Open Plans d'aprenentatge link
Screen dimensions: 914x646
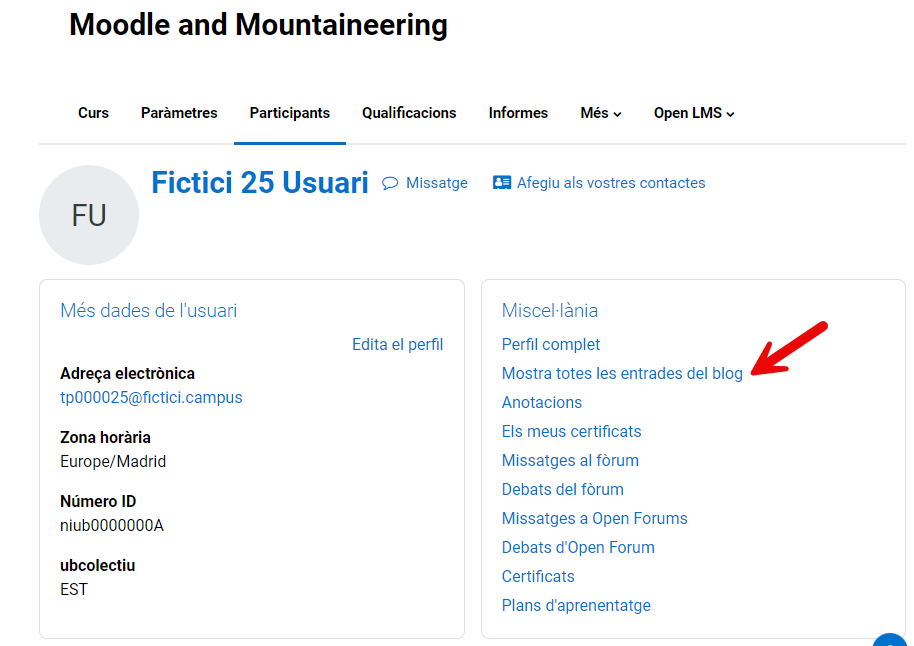576,605
